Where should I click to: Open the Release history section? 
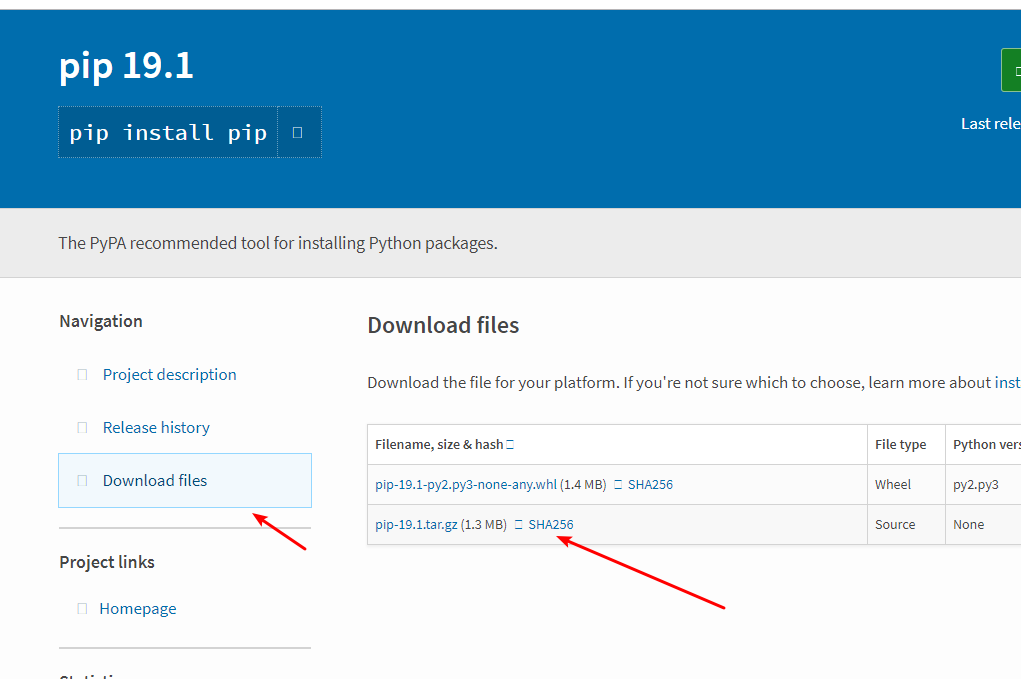coord(156,428)
